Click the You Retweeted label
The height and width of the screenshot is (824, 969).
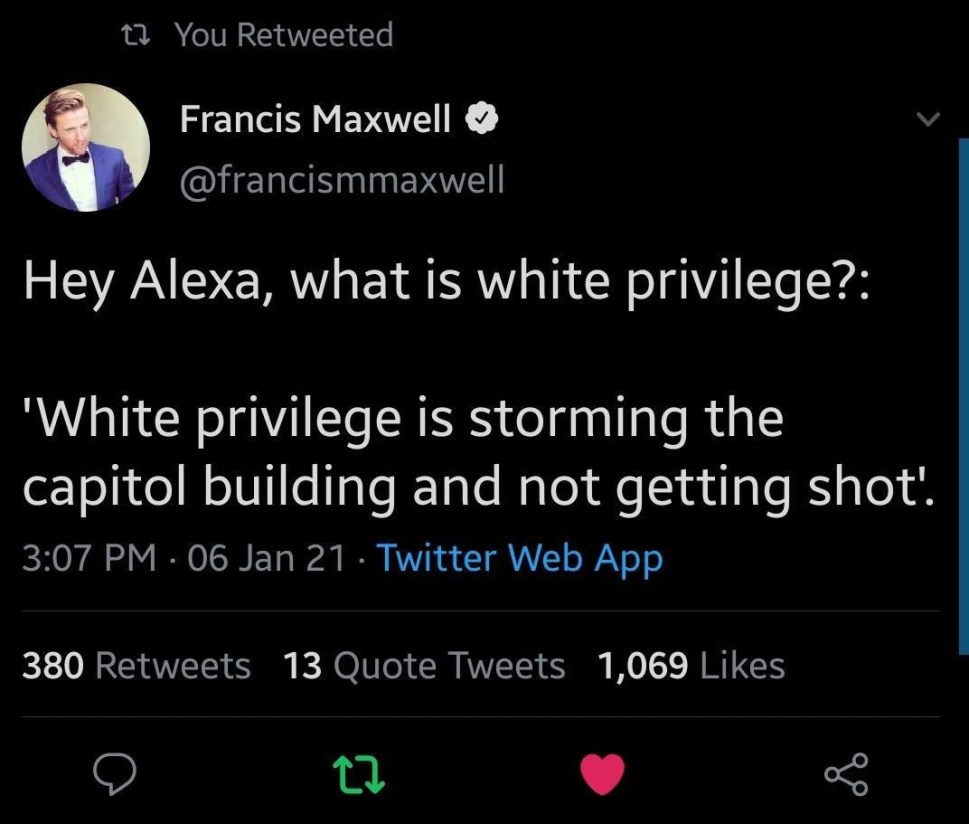pos(284,35)
